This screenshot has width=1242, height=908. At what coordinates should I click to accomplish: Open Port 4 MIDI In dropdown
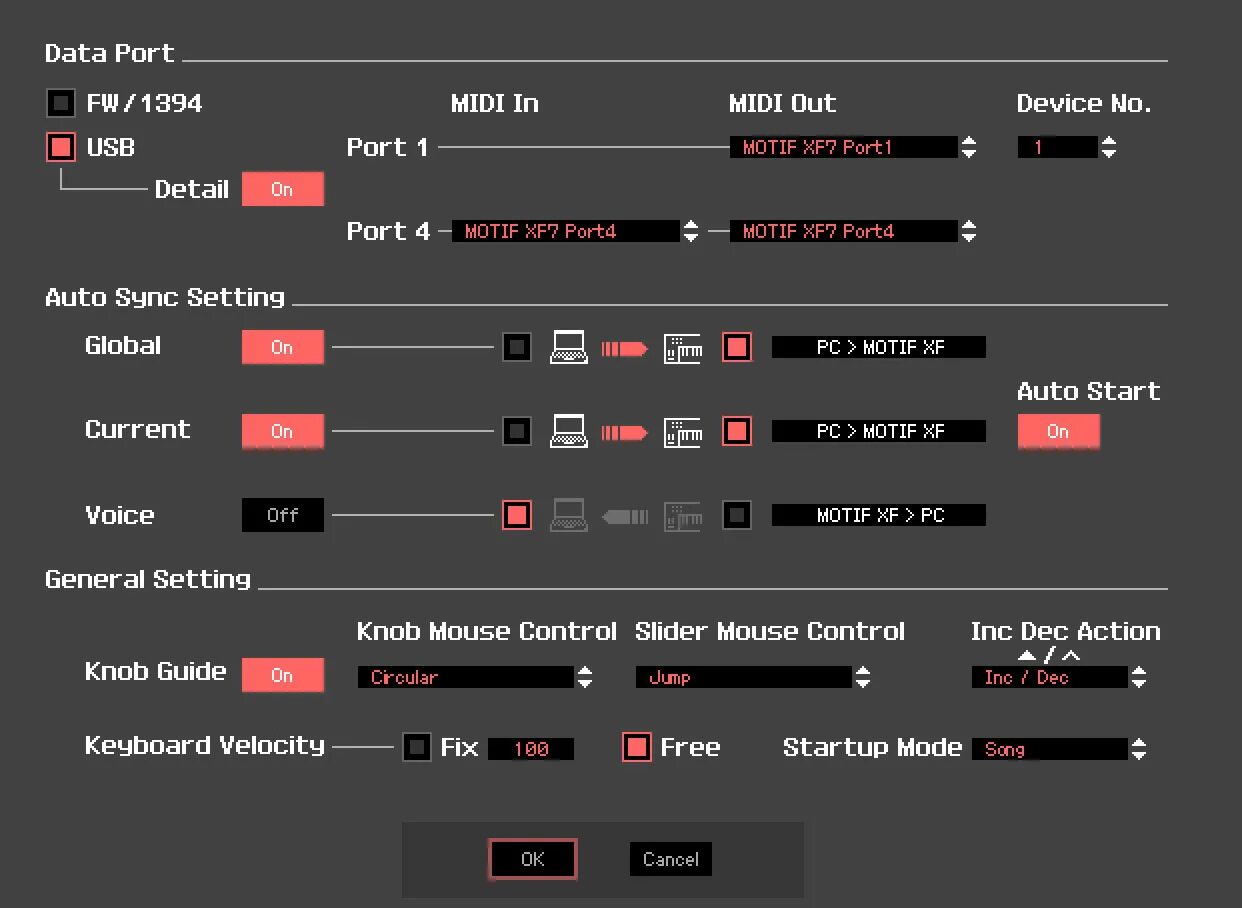coord(566,231)
